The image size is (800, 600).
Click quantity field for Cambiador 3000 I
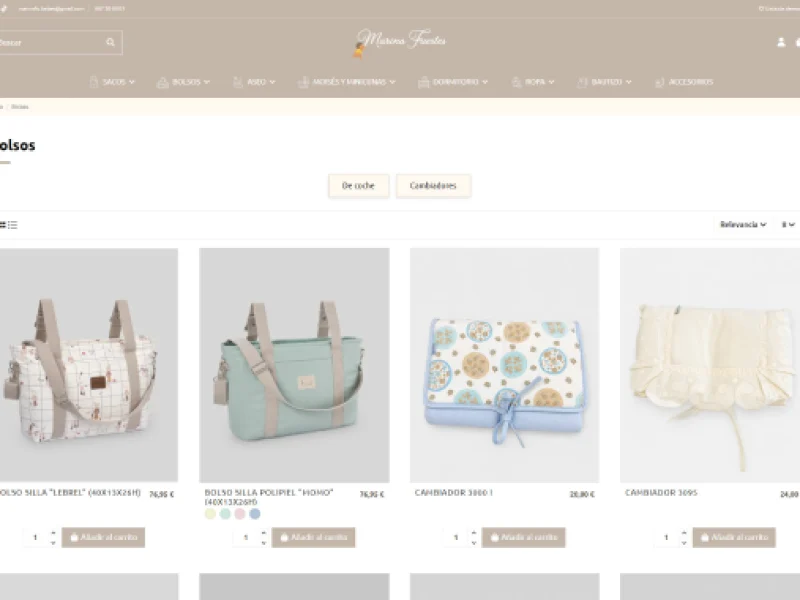pos(456,537)
